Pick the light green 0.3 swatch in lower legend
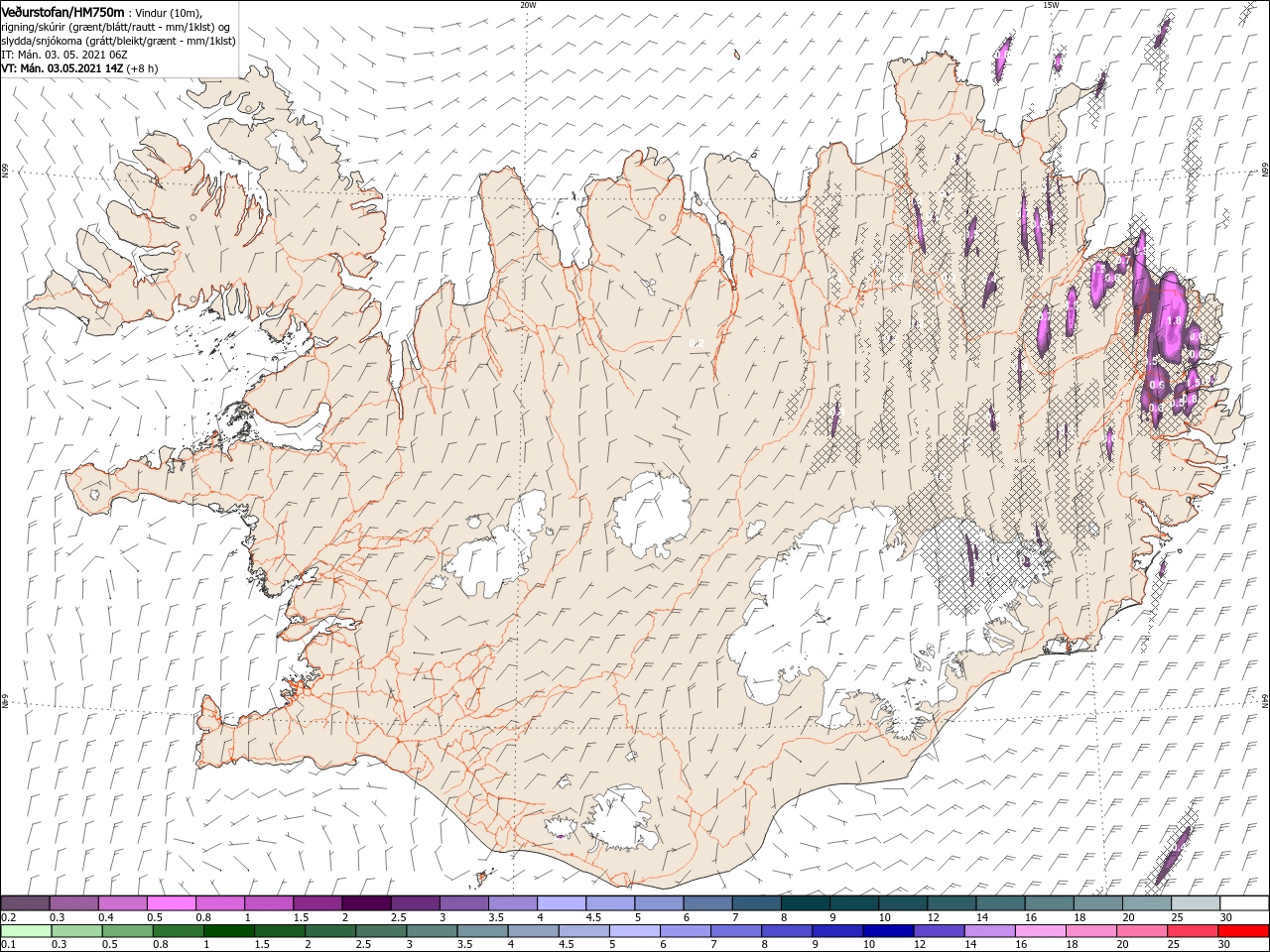The image size is (1270, 952). [76, 931]
